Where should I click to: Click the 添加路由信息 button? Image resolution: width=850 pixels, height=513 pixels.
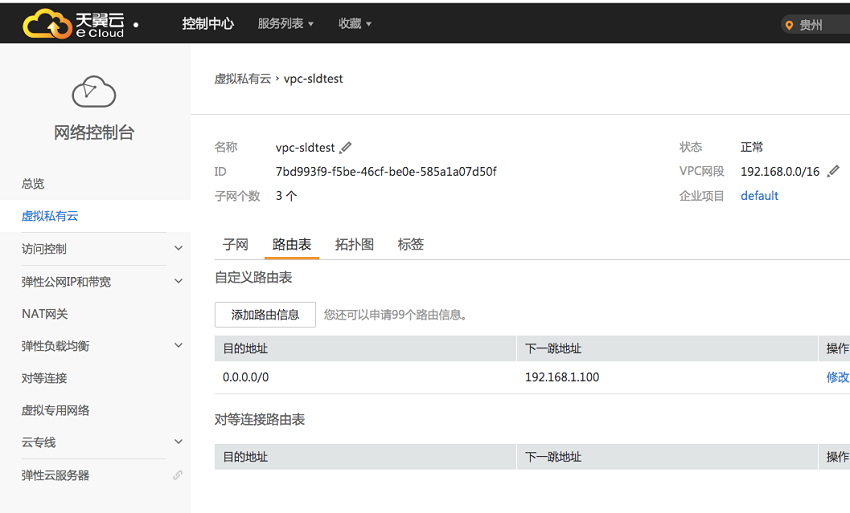tap(265, 315)
